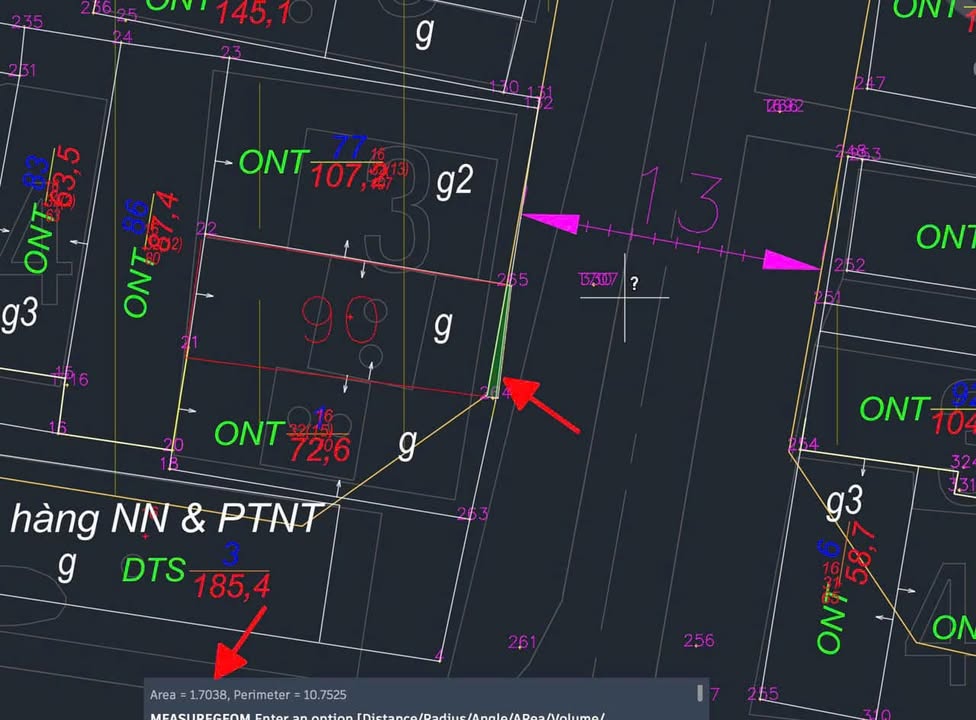Screen dimensions: 976x720
Task: Pick survey point label 265
Action: (512, 280)
